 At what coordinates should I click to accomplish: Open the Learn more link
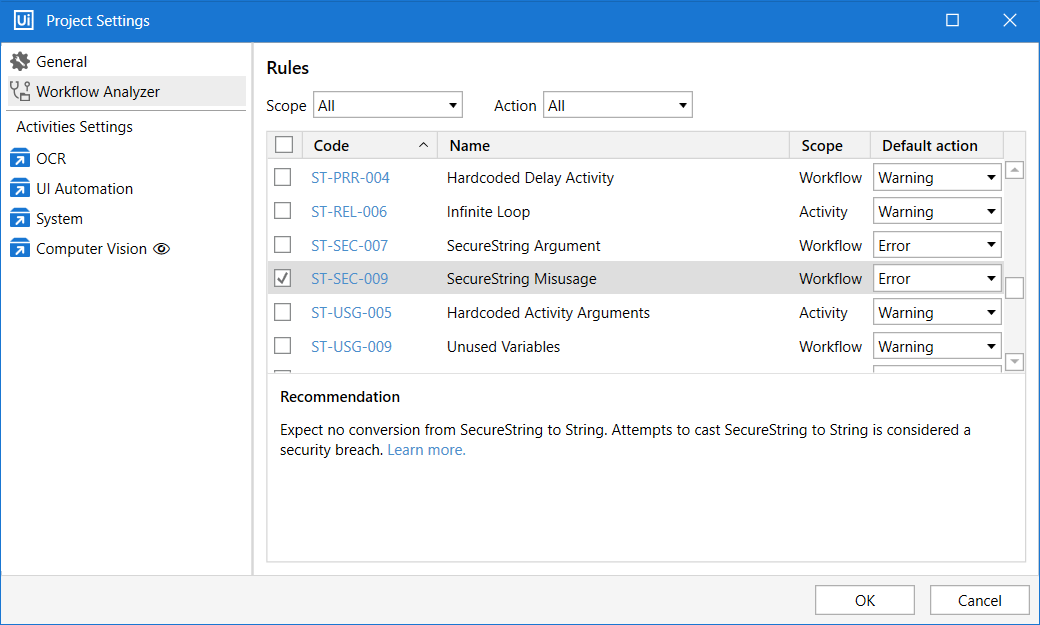pyautogui.click(x=426, y=450)
